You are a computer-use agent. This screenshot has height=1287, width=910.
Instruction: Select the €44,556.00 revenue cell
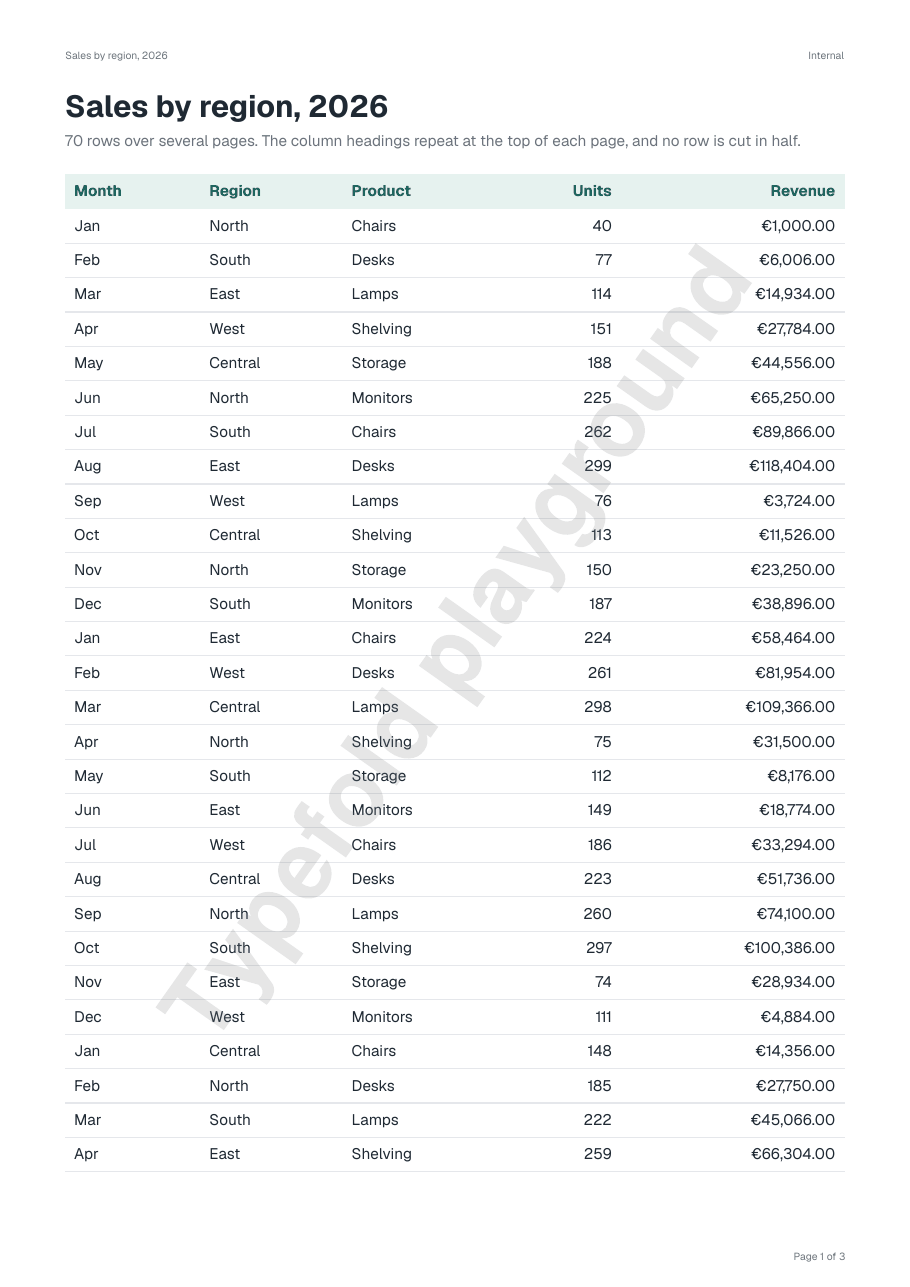[x=793, y=363]
